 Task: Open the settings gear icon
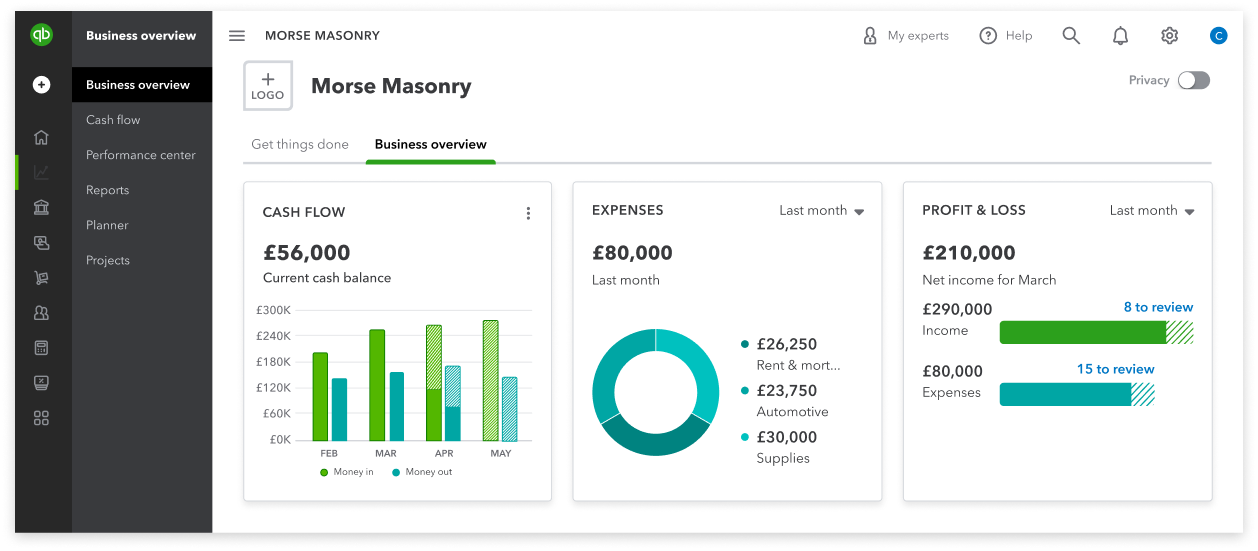[1169, 36]
